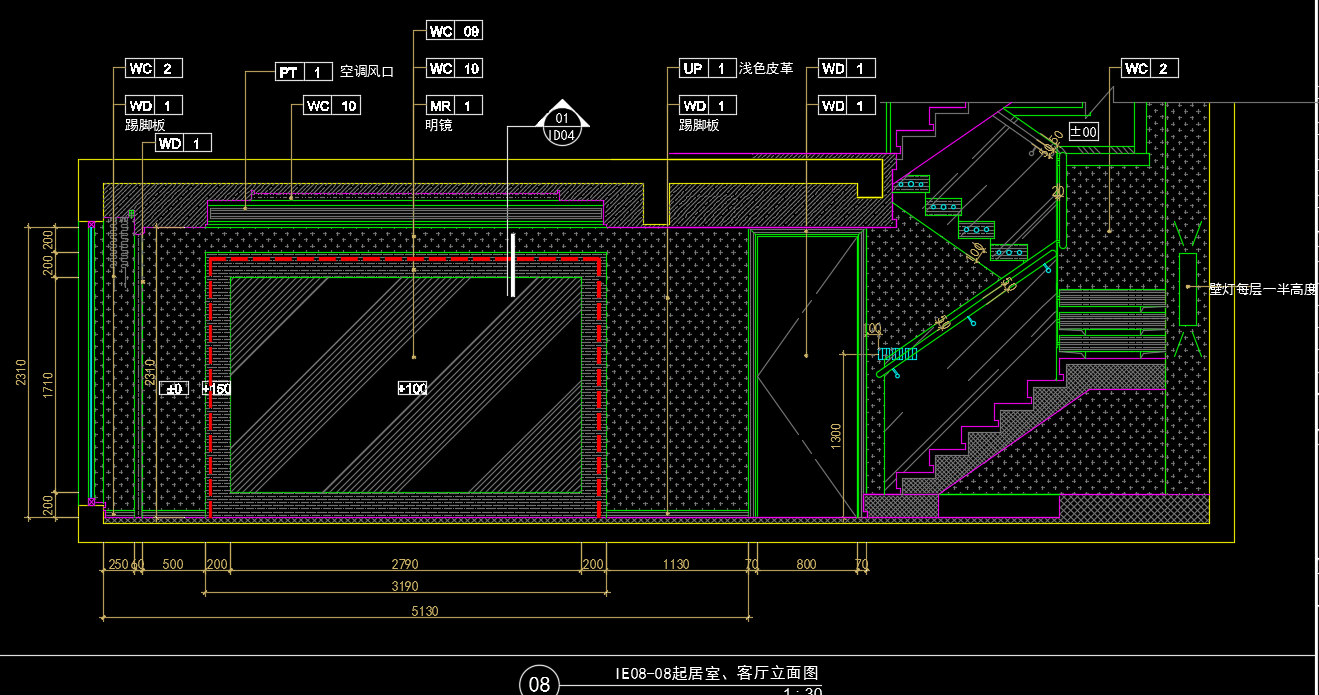
Task: Click the 5130 overall dimension text
Action: point(424,611)
